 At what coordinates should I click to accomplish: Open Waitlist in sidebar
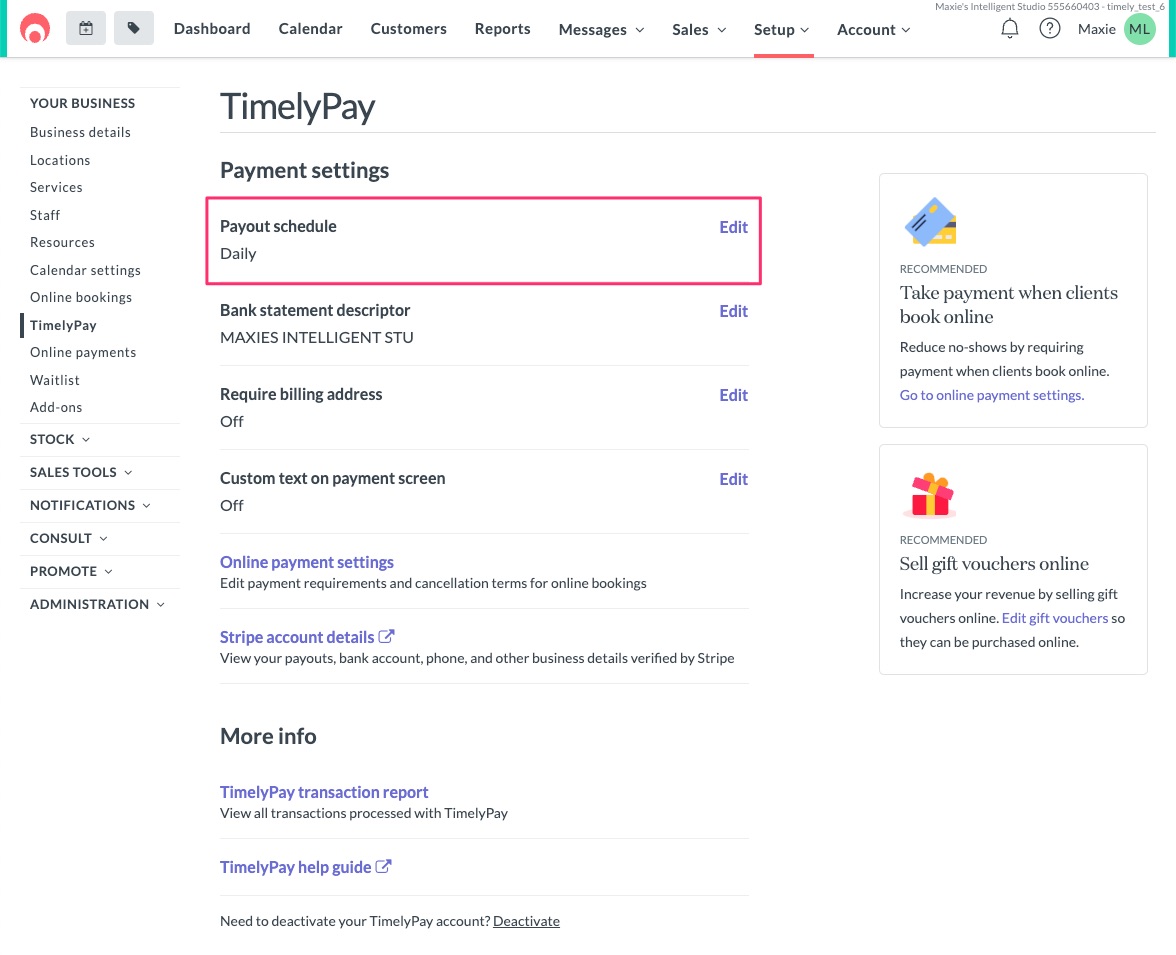click(x=55, y=380)
